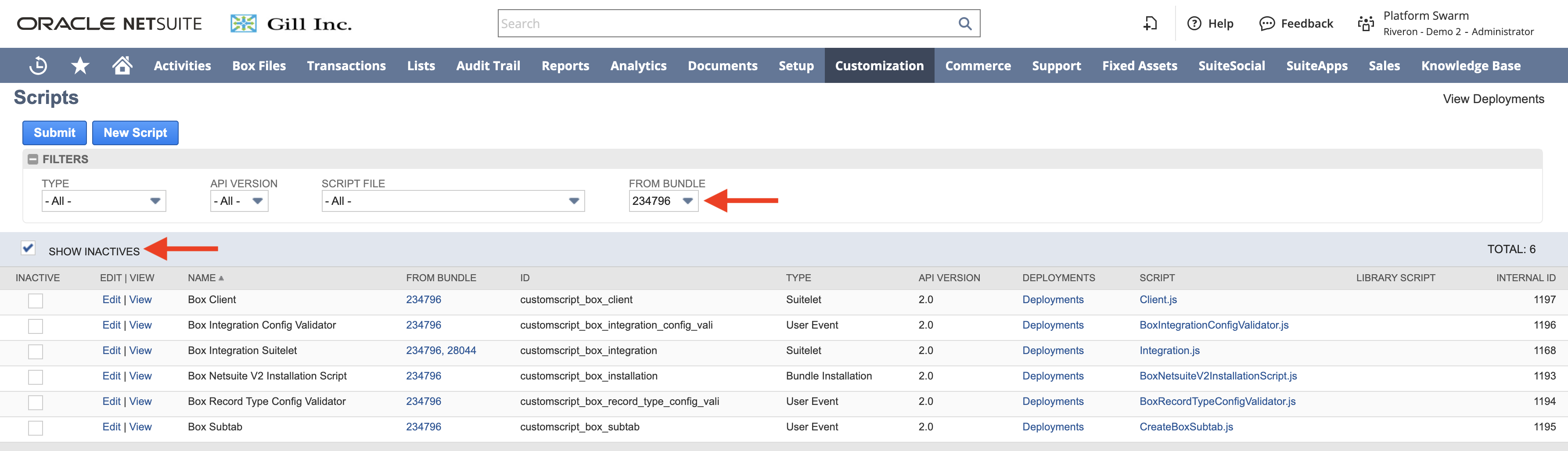
Task: Open the Create New icon
Action: click(x=1150, y=24)
